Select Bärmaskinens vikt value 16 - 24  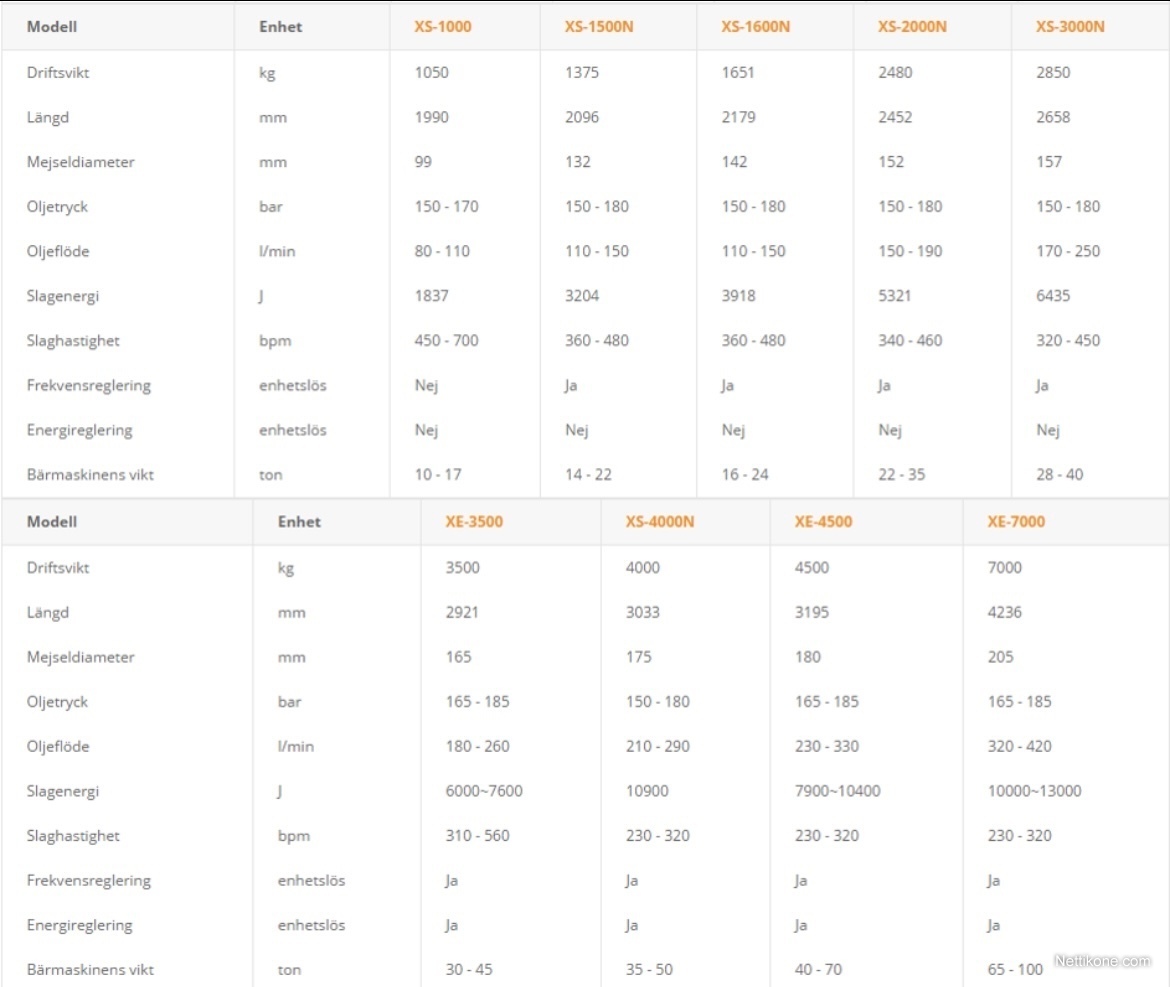coord(745,474)
